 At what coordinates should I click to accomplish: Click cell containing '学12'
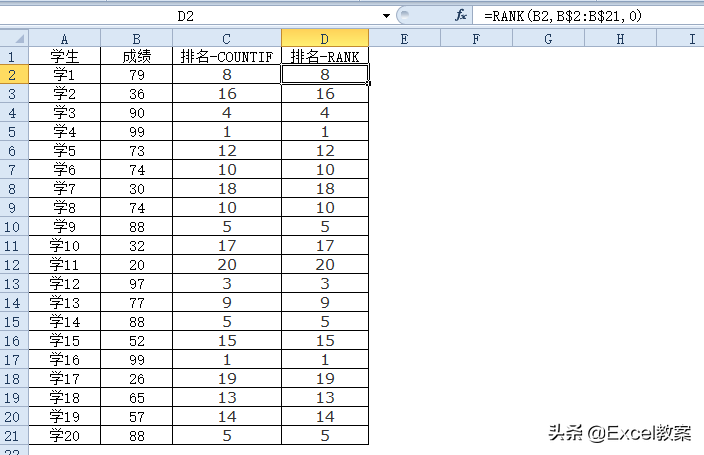[65, 283]
